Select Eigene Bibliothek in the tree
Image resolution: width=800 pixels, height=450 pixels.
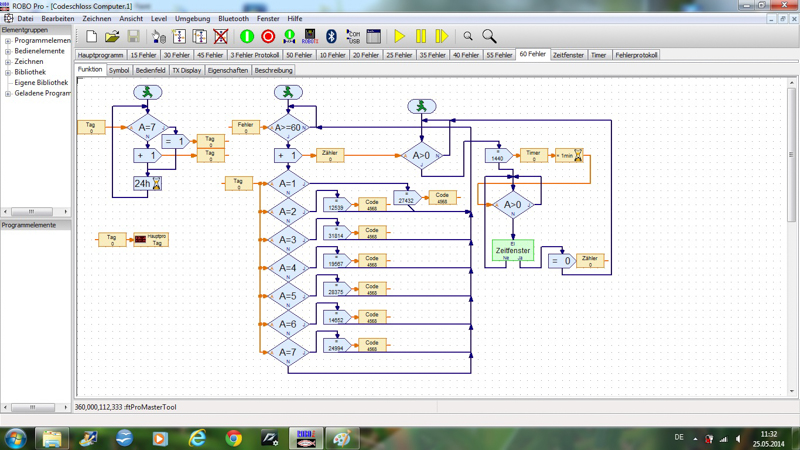[x=40, y=82]
